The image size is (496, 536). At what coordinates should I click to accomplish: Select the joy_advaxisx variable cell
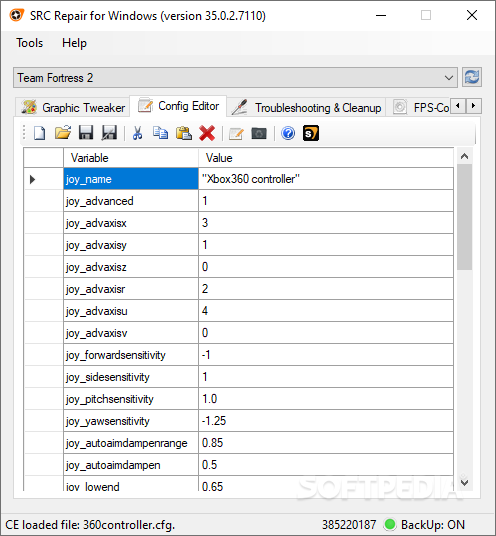point(131,223)
